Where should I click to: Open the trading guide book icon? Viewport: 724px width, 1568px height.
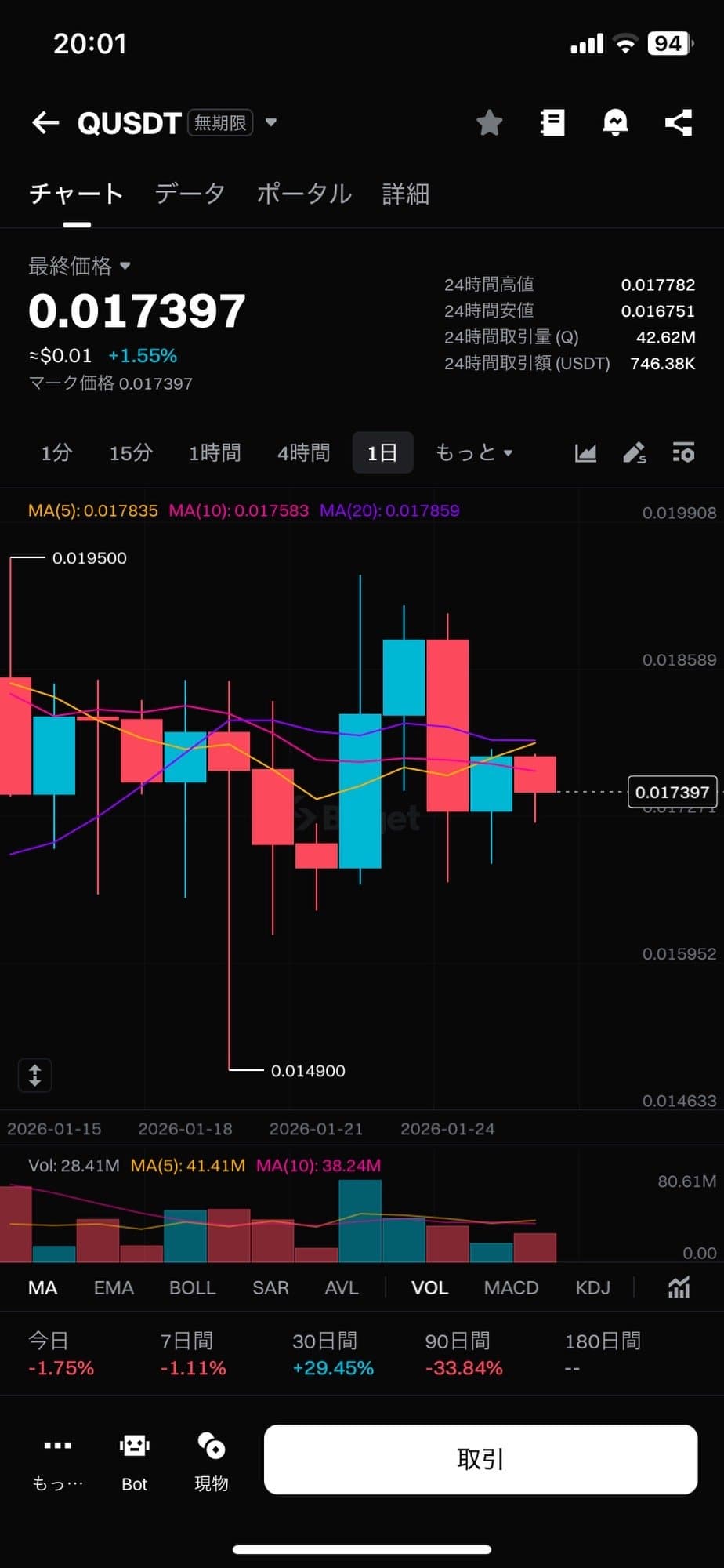pos(552,122)
